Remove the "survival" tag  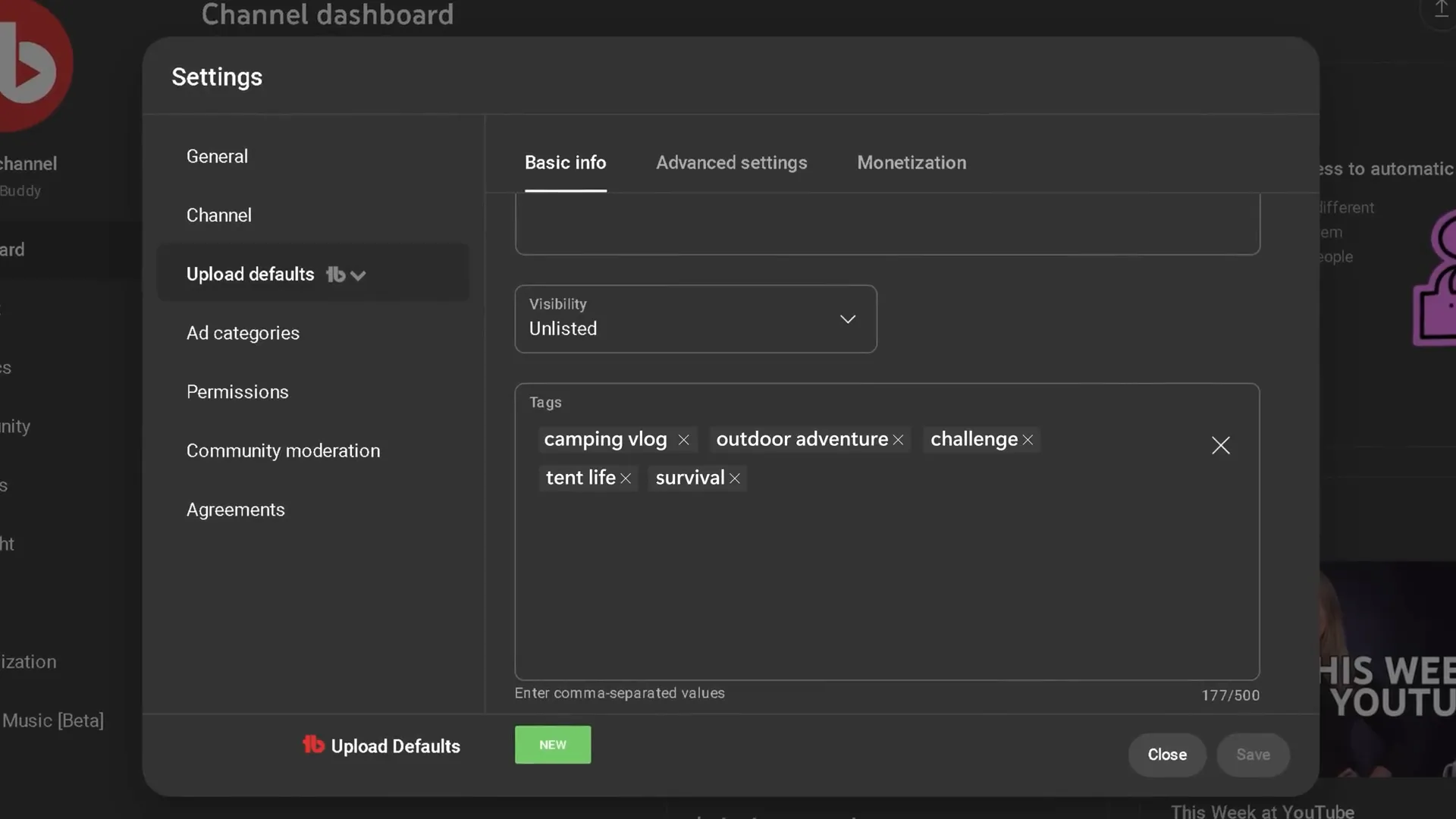coord(734,478)
